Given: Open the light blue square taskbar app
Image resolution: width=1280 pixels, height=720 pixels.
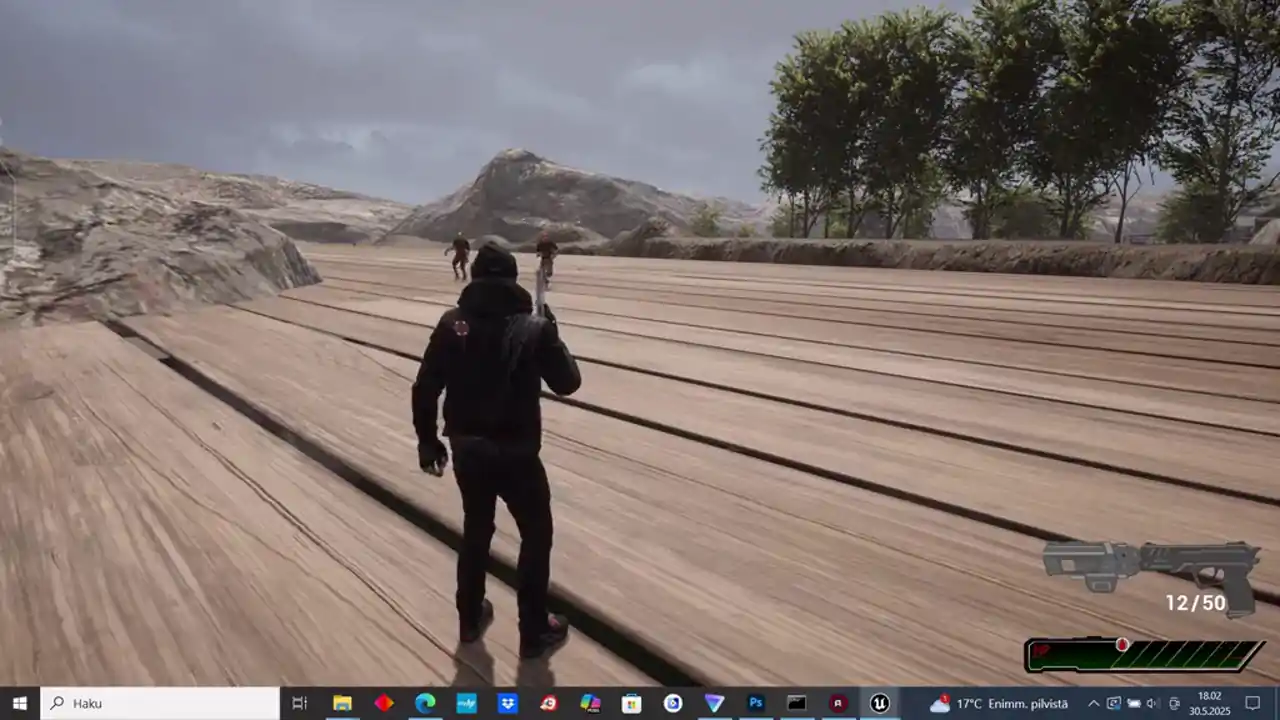Looking at the screenshot, I should point(466,703).
